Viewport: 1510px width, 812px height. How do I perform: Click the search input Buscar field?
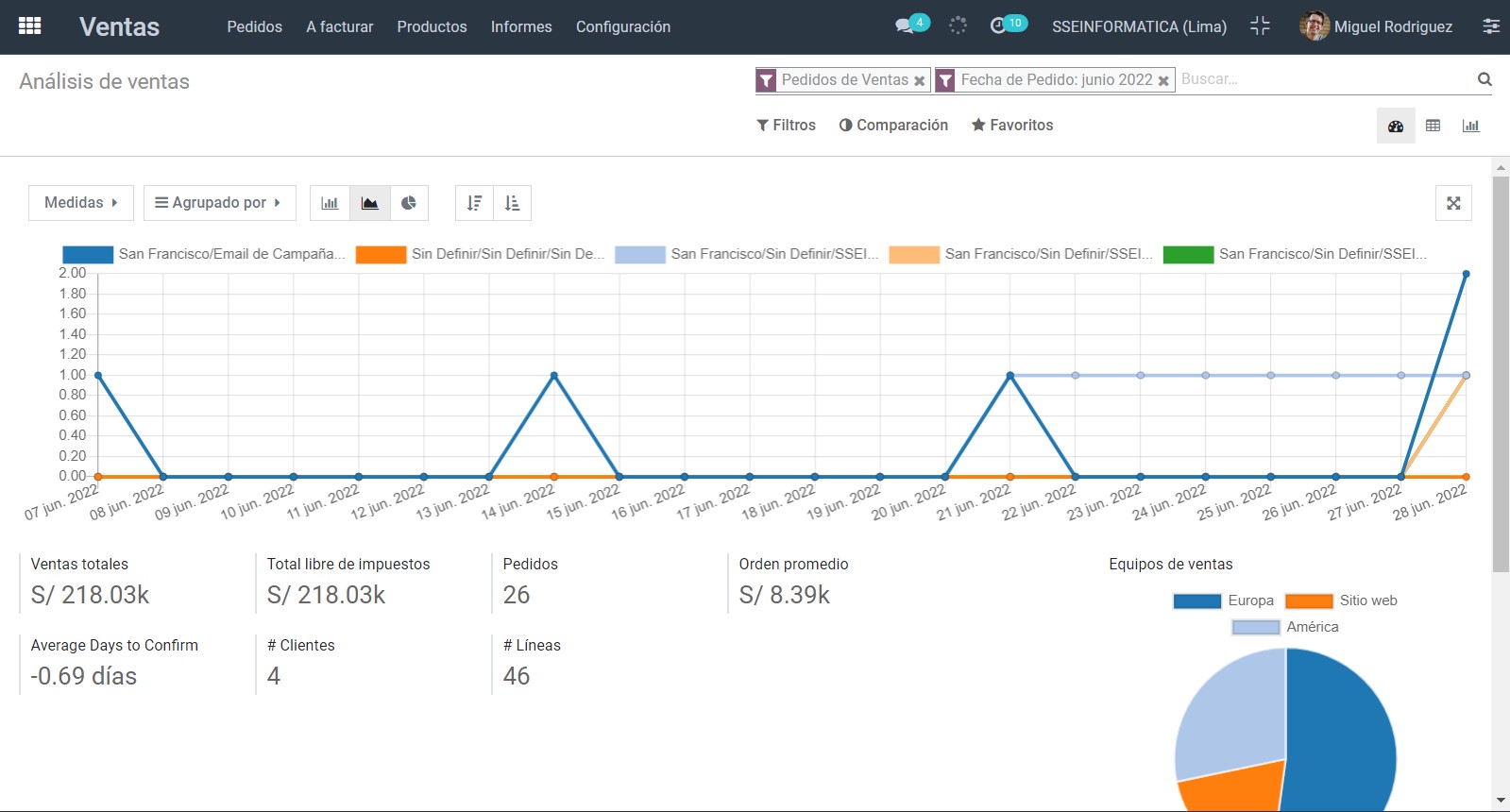tap(1325, 79)
